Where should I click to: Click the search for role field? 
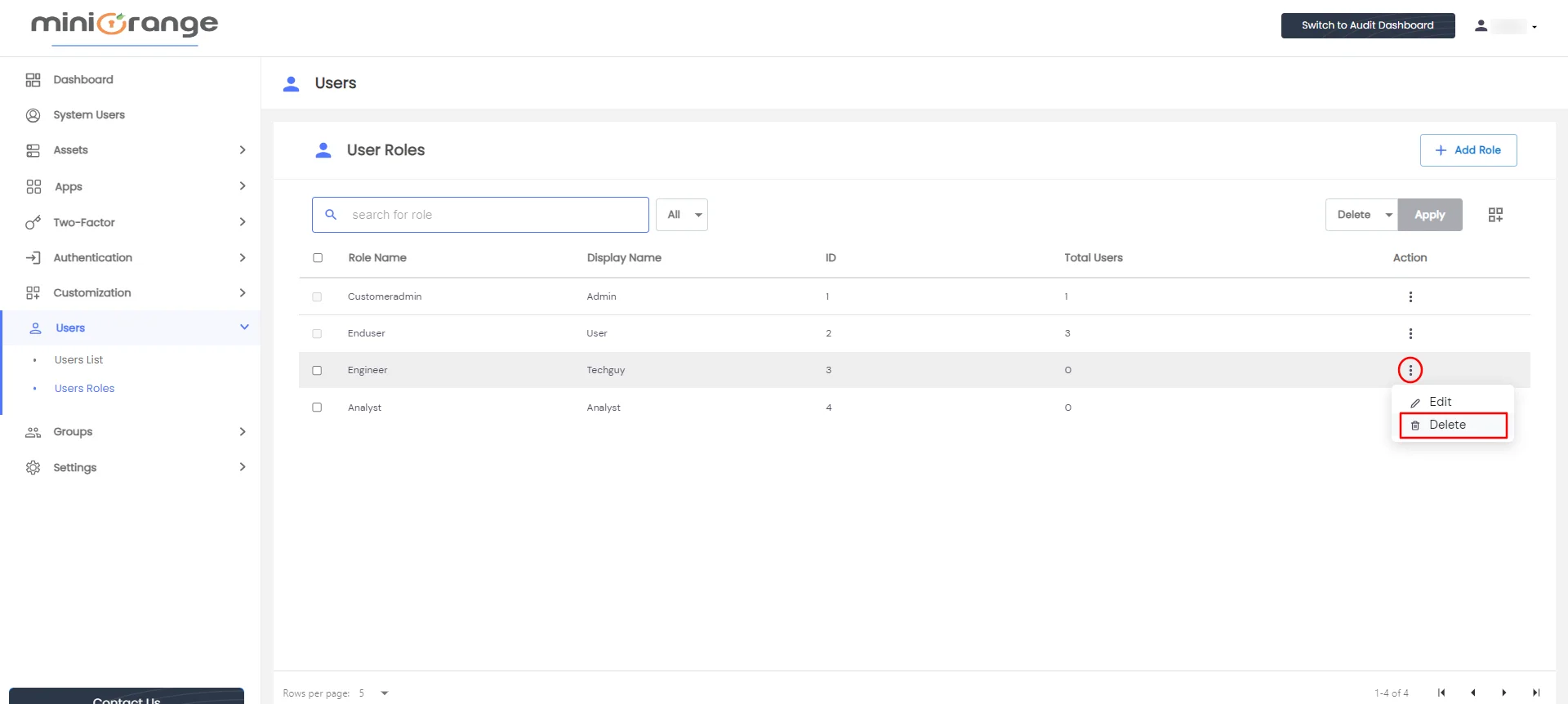pos(480,215)
